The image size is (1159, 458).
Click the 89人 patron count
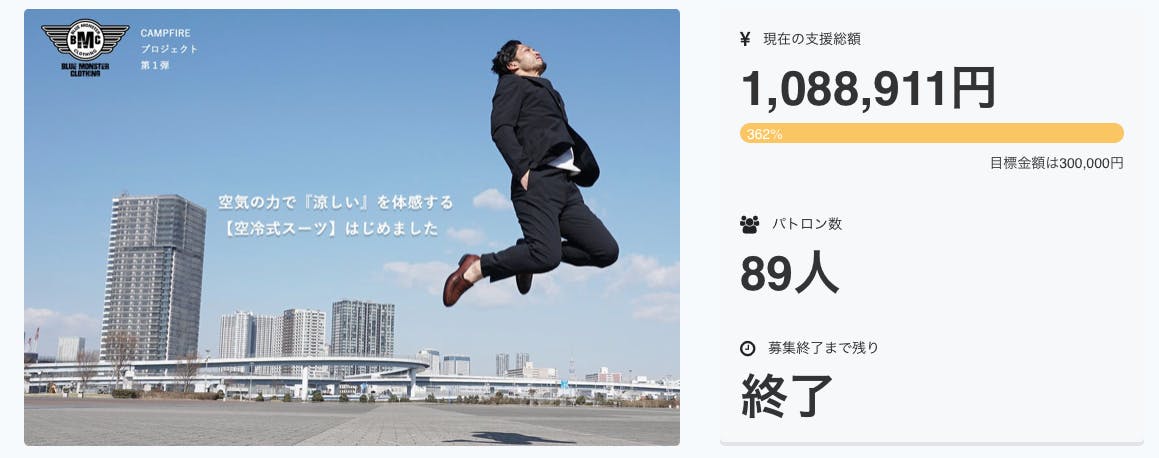[789, 275]
